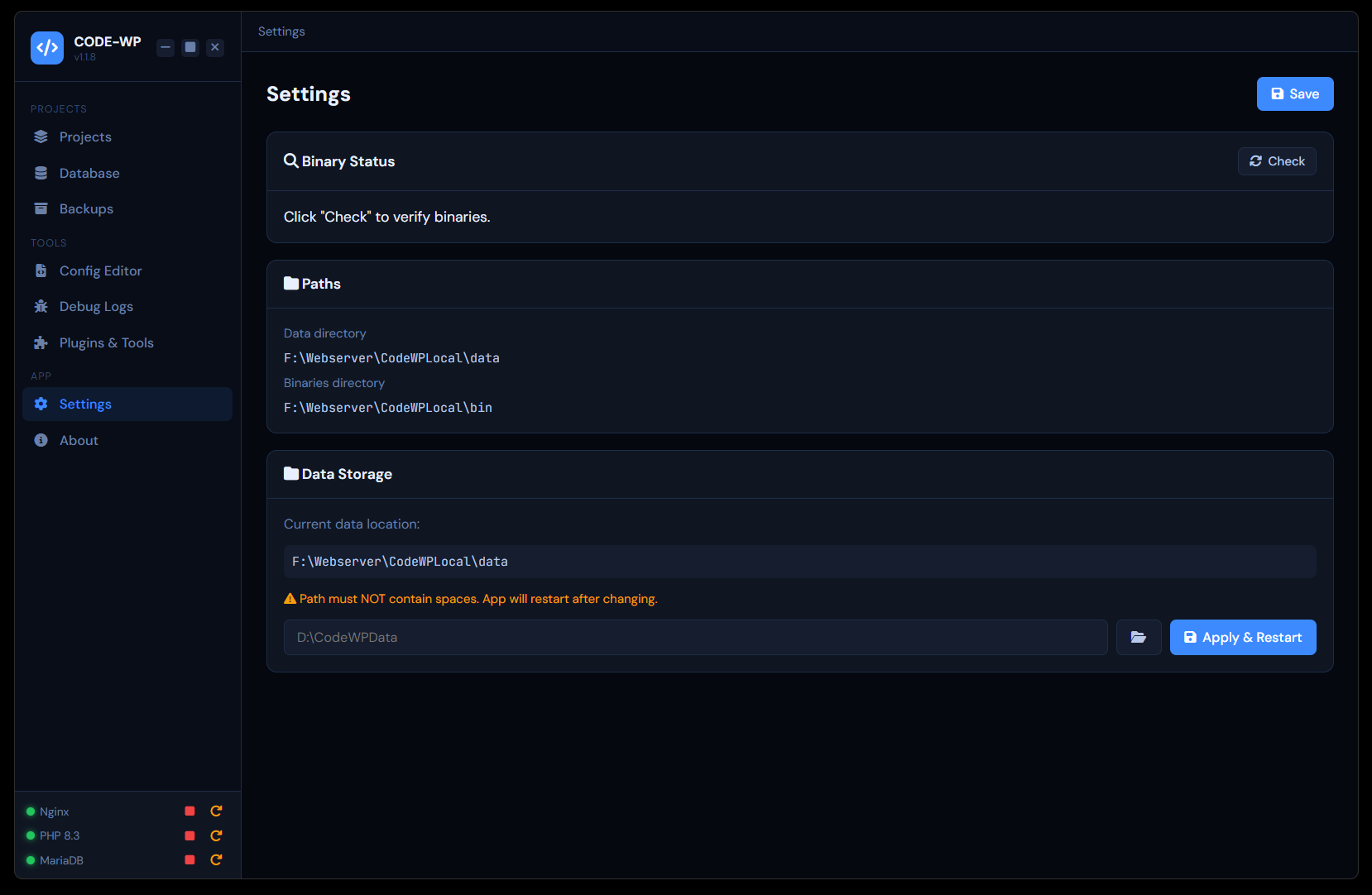This screenshot has height=895, width=1372.
Task: Focus the new data path input field
Action: [695, 638]
